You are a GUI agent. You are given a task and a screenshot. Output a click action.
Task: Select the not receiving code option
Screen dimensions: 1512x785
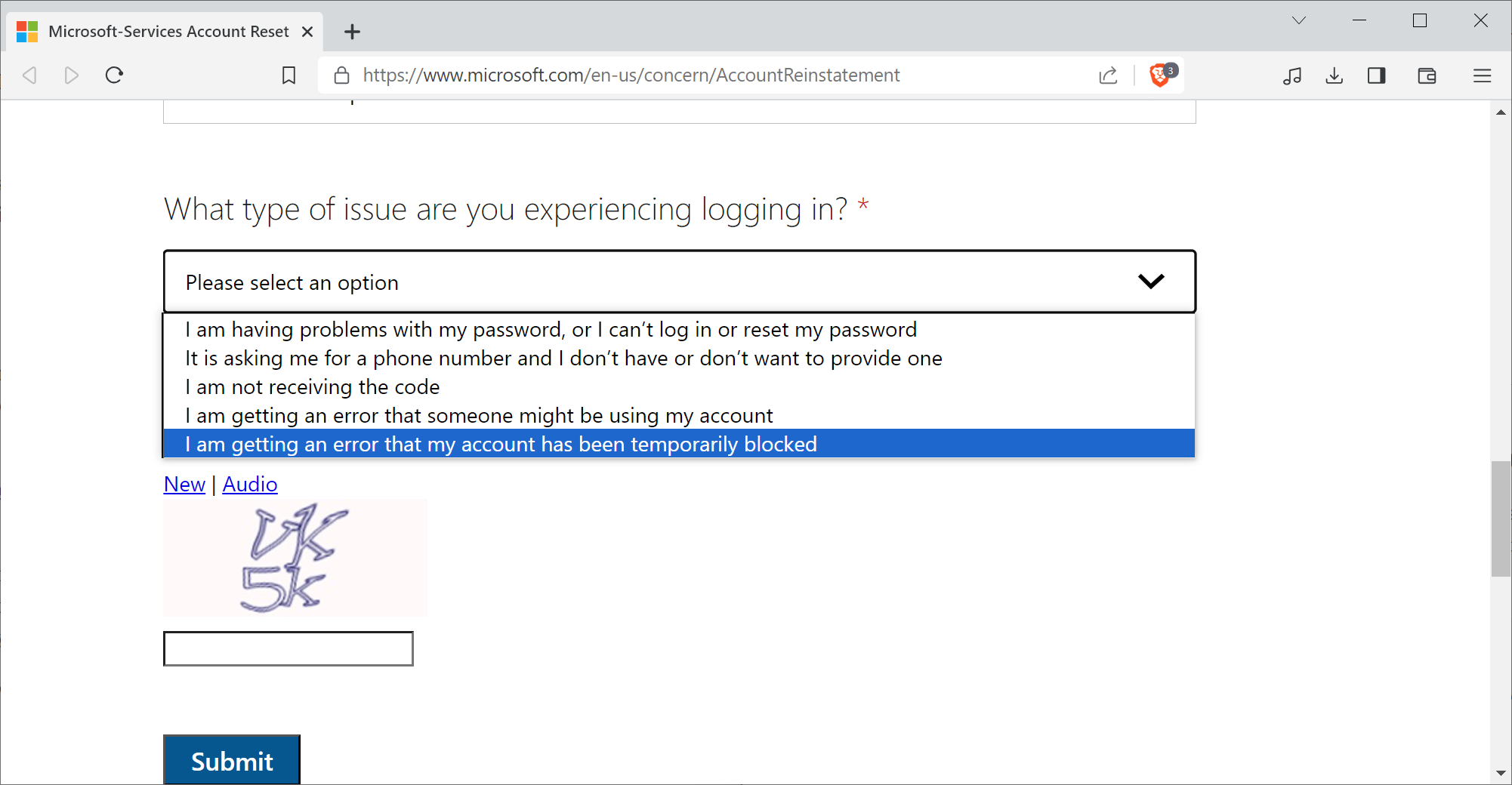312,386
